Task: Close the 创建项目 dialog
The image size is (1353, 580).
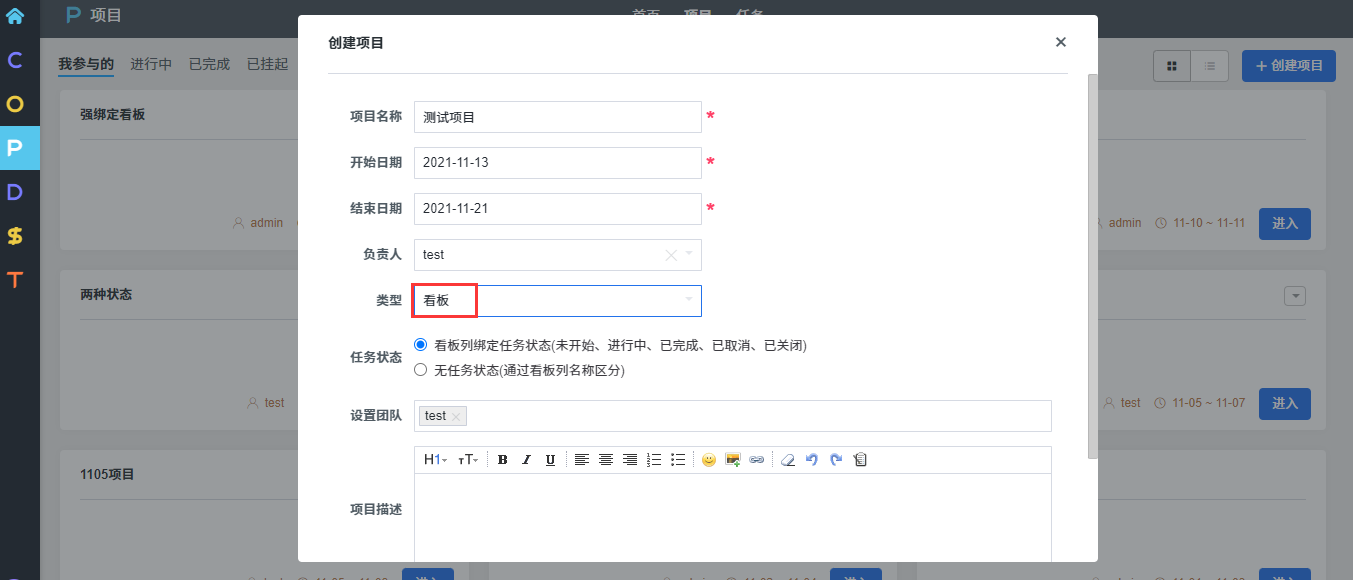Action: coord(1061,42)
